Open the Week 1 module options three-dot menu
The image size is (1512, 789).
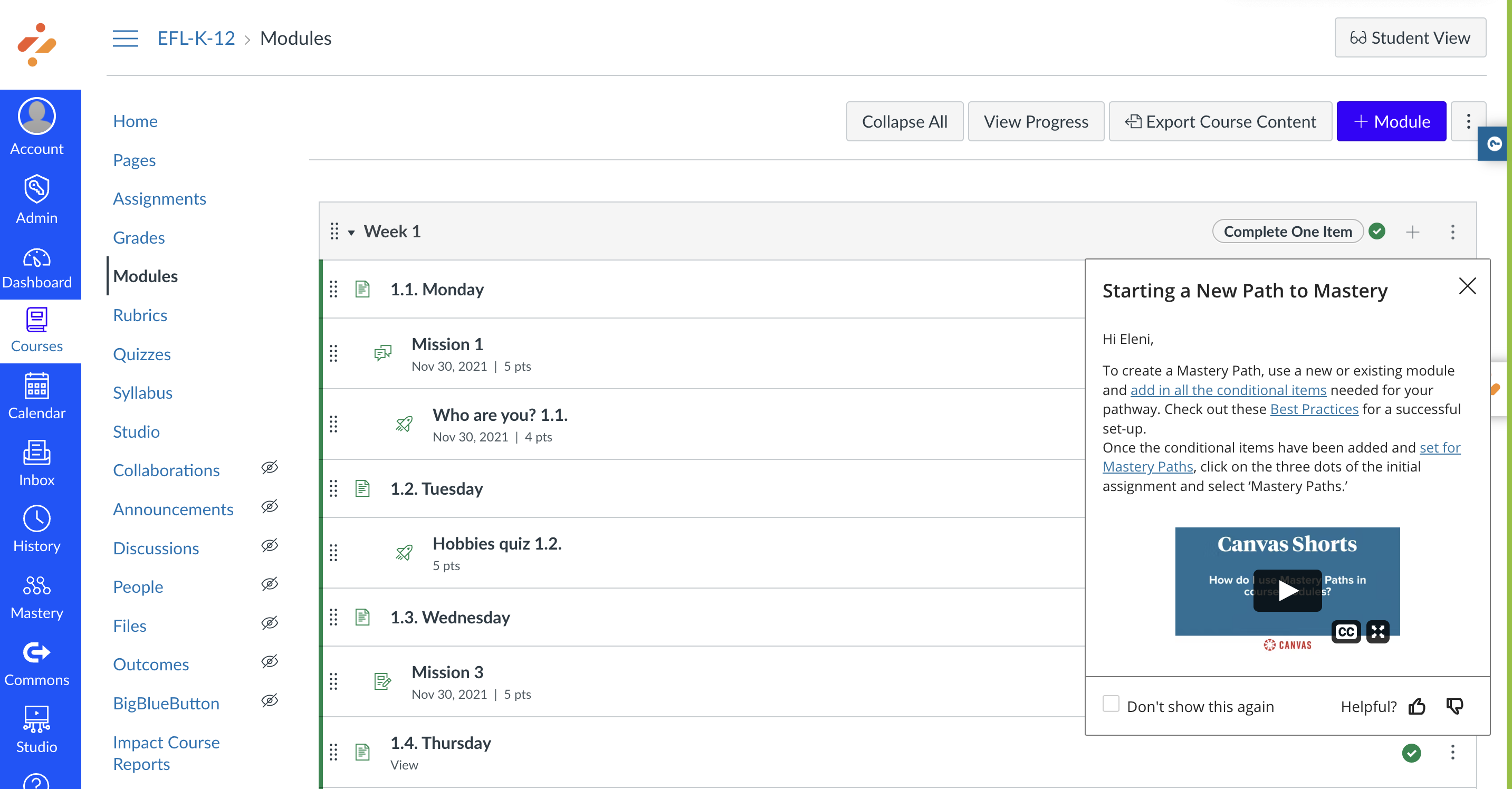point(1453,232)
